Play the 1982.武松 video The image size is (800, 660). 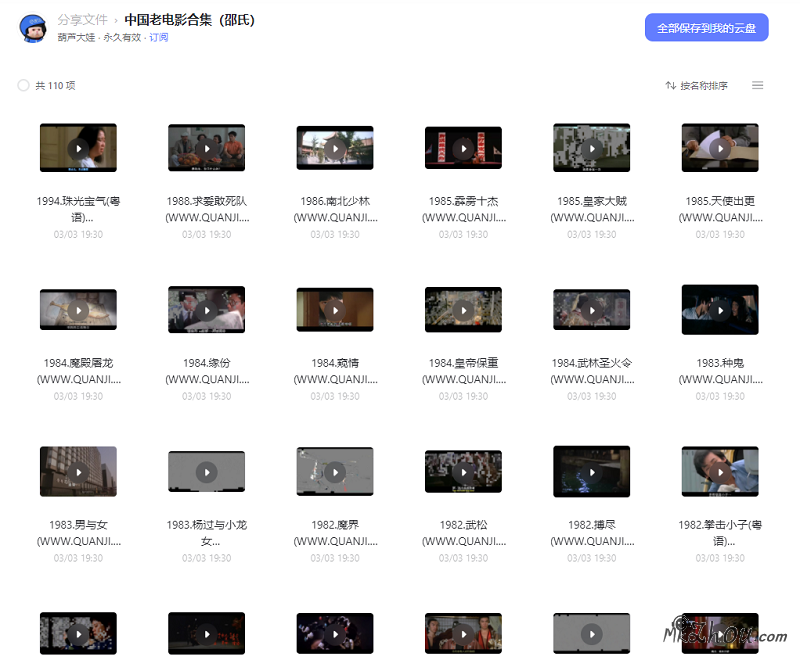click(x=463, y=472)
